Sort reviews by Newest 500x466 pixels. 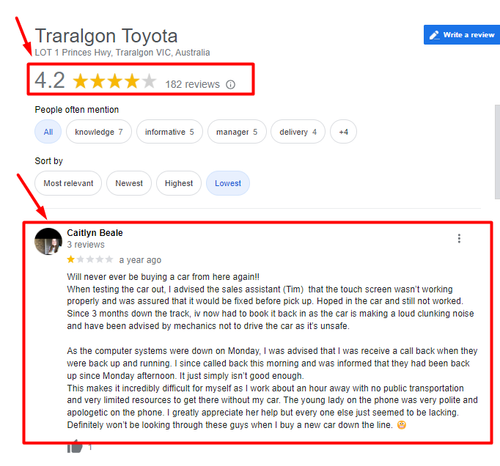129,183
